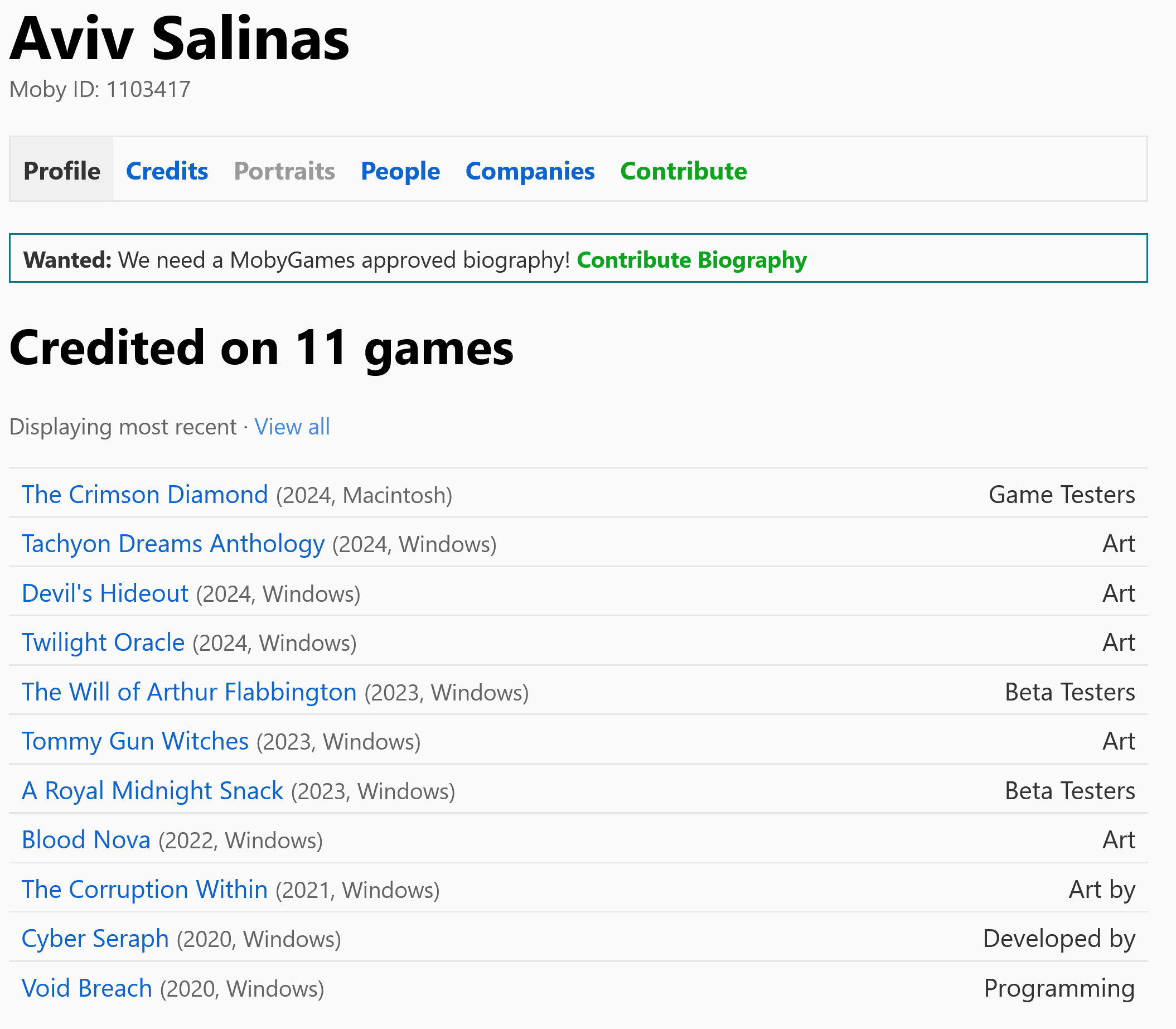The height and width of the screenshot is (1029, 1176).
Task: Click (2022, Windows) text beside Blood Nova
Action: (240, 840)
